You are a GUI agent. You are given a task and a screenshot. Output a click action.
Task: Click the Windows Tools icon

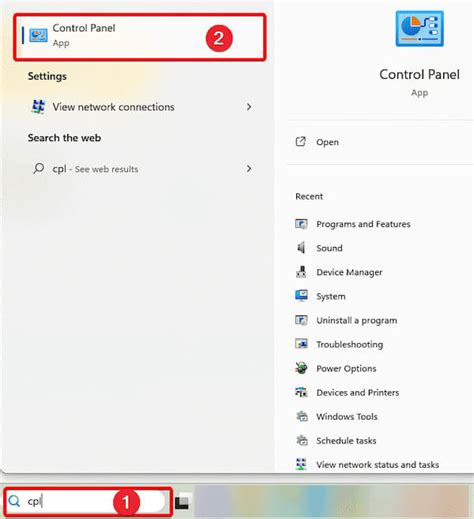point(302,416)
